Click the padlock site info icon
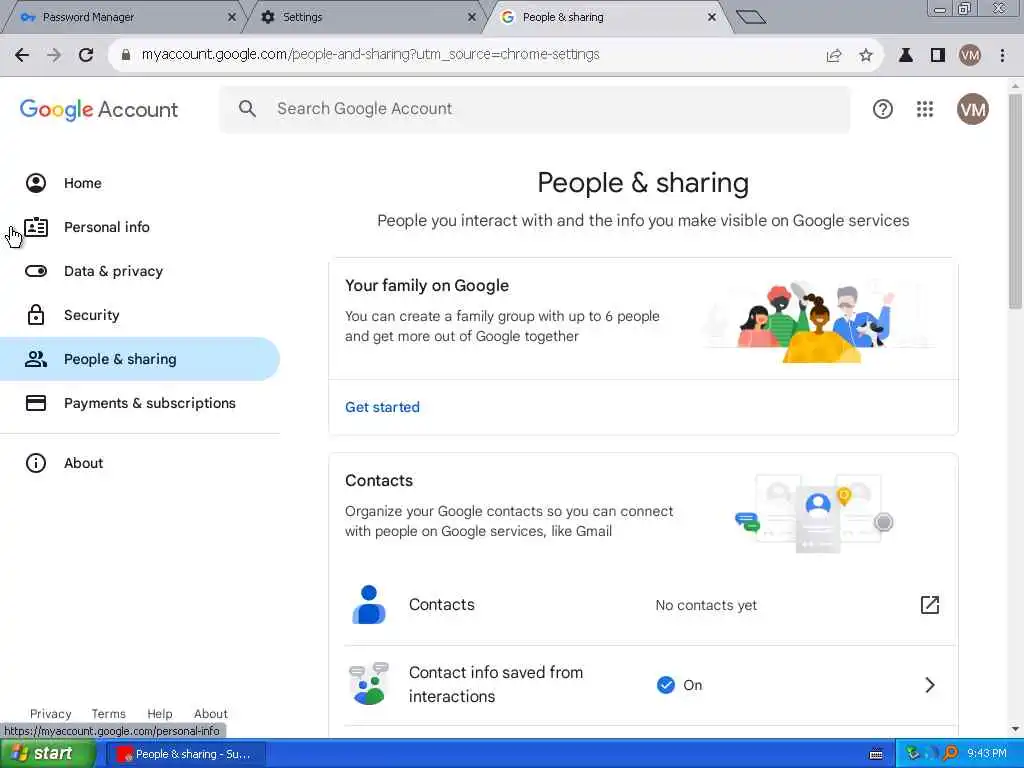This screenshot has height=768, width=1024. point(125,55)
